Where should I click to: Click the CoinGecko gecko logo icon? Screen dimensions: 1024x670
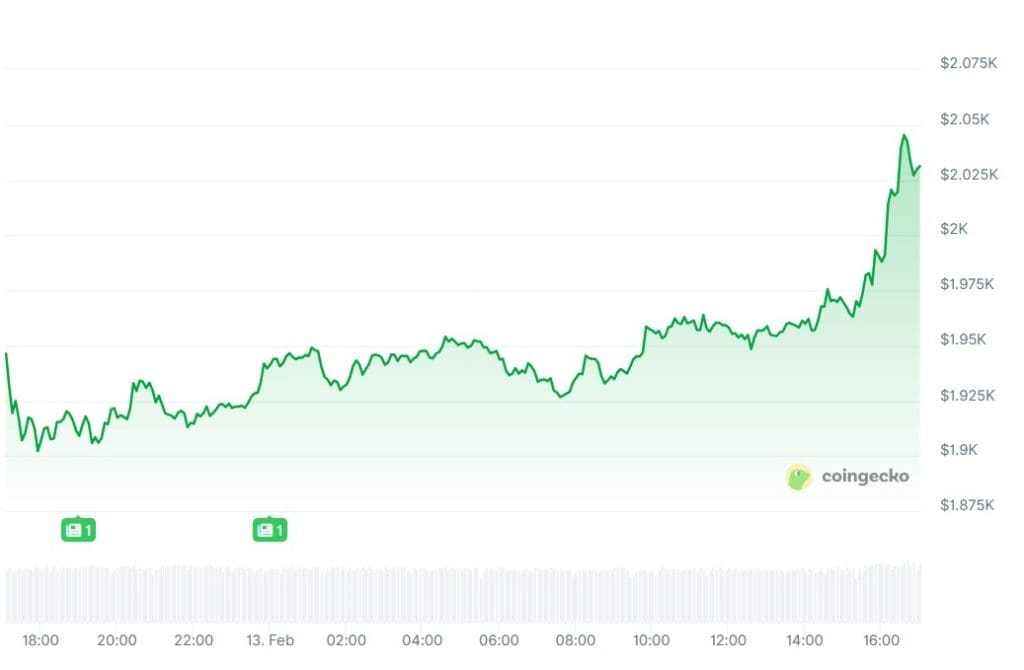(x=799, y=477)
